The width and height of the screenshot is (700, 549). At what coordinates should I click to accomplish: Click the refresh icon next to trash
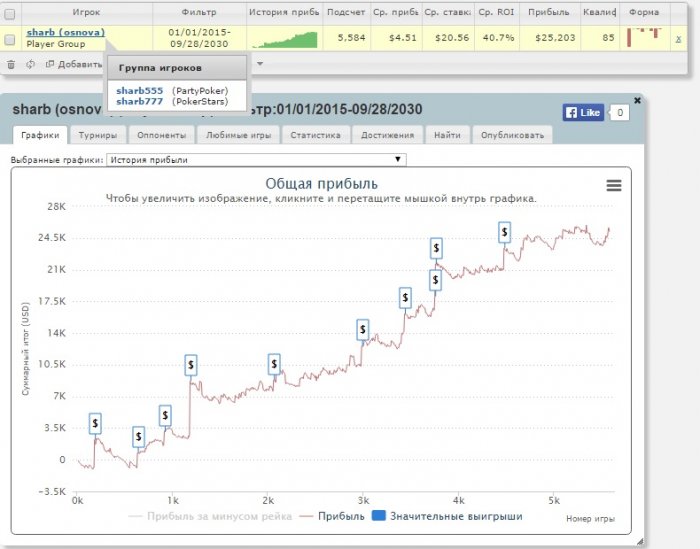[x=30, y=65]
